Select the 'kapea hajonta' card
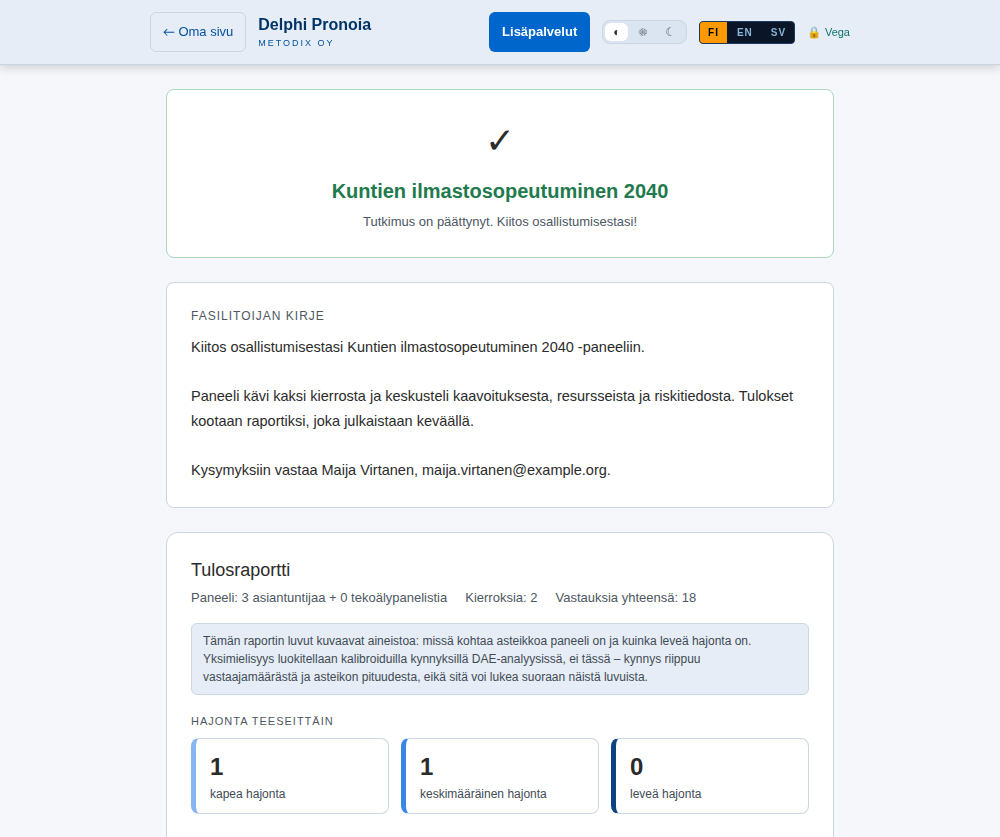 tap(290, 776)
